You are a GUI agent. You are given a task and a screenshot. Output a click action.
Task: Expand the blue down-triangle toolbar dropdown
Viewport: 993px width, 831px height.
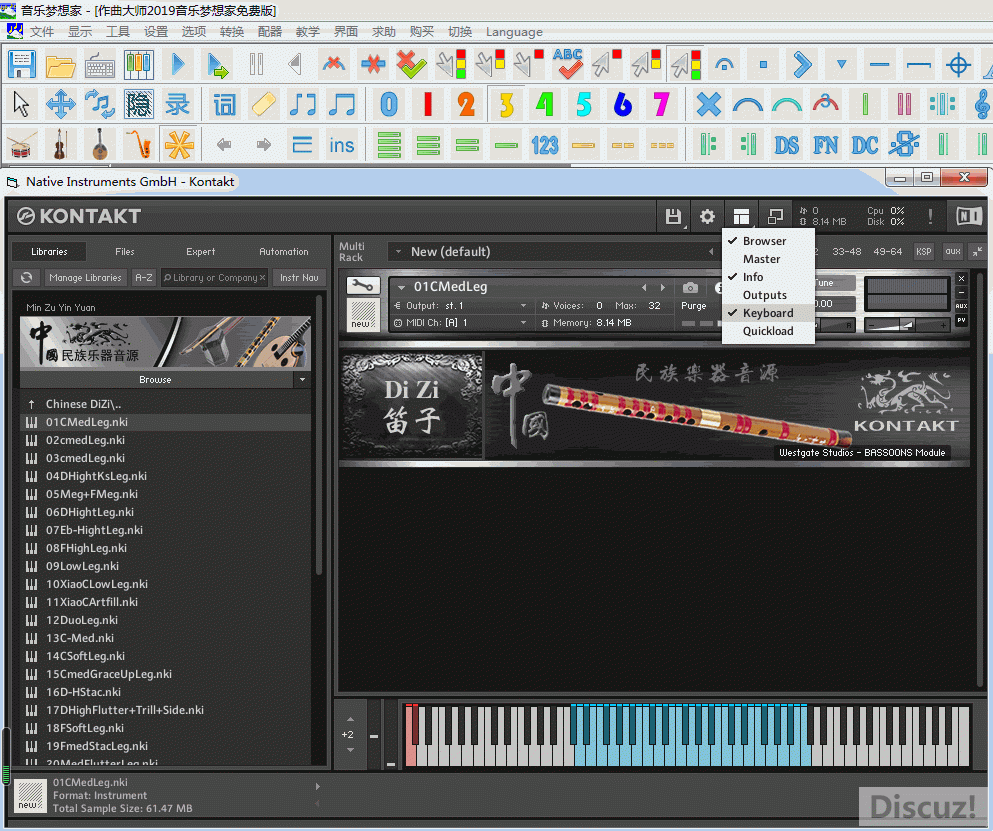tap(841, 64)
